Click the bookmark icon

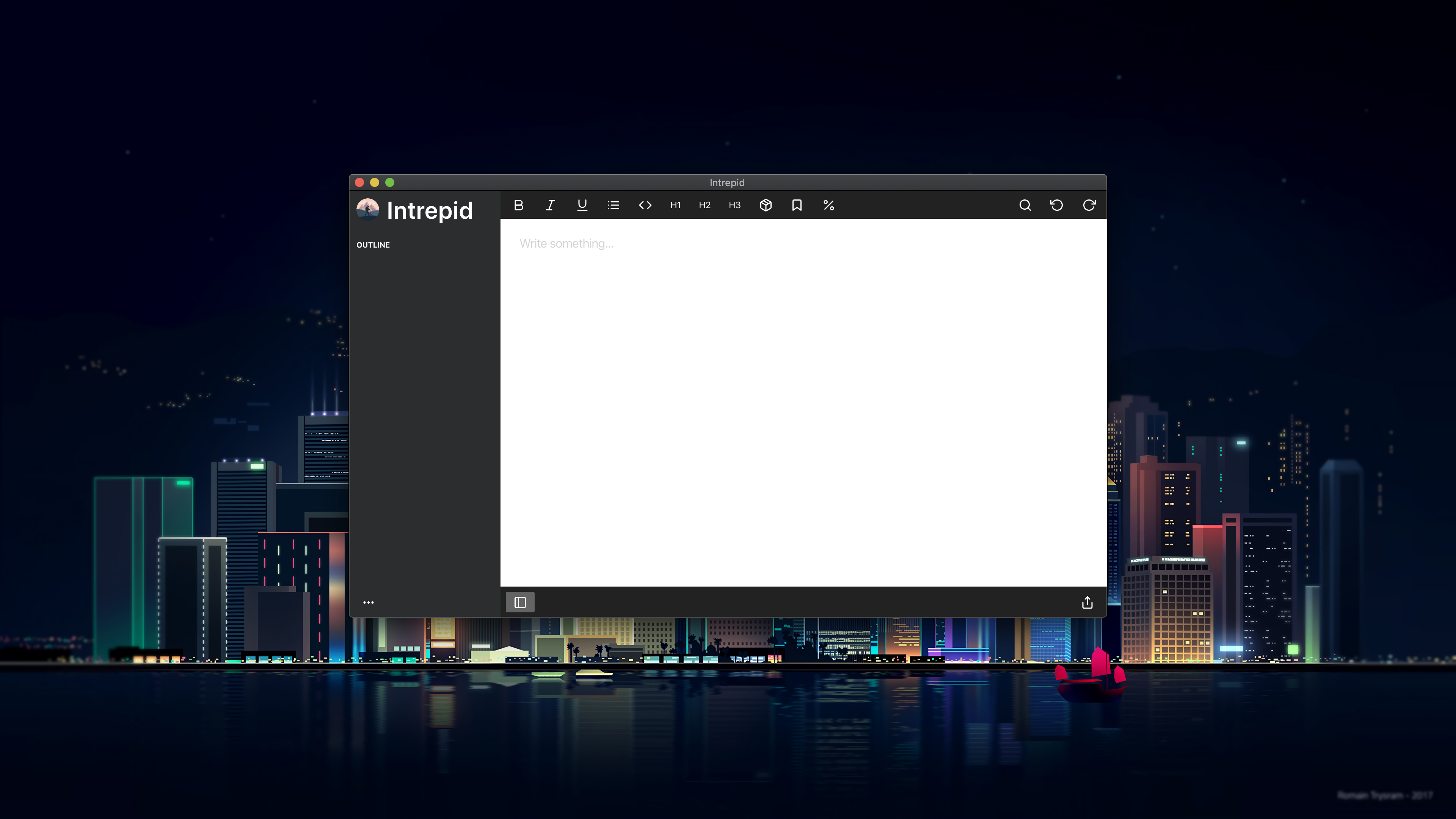[x=797, y=205]
